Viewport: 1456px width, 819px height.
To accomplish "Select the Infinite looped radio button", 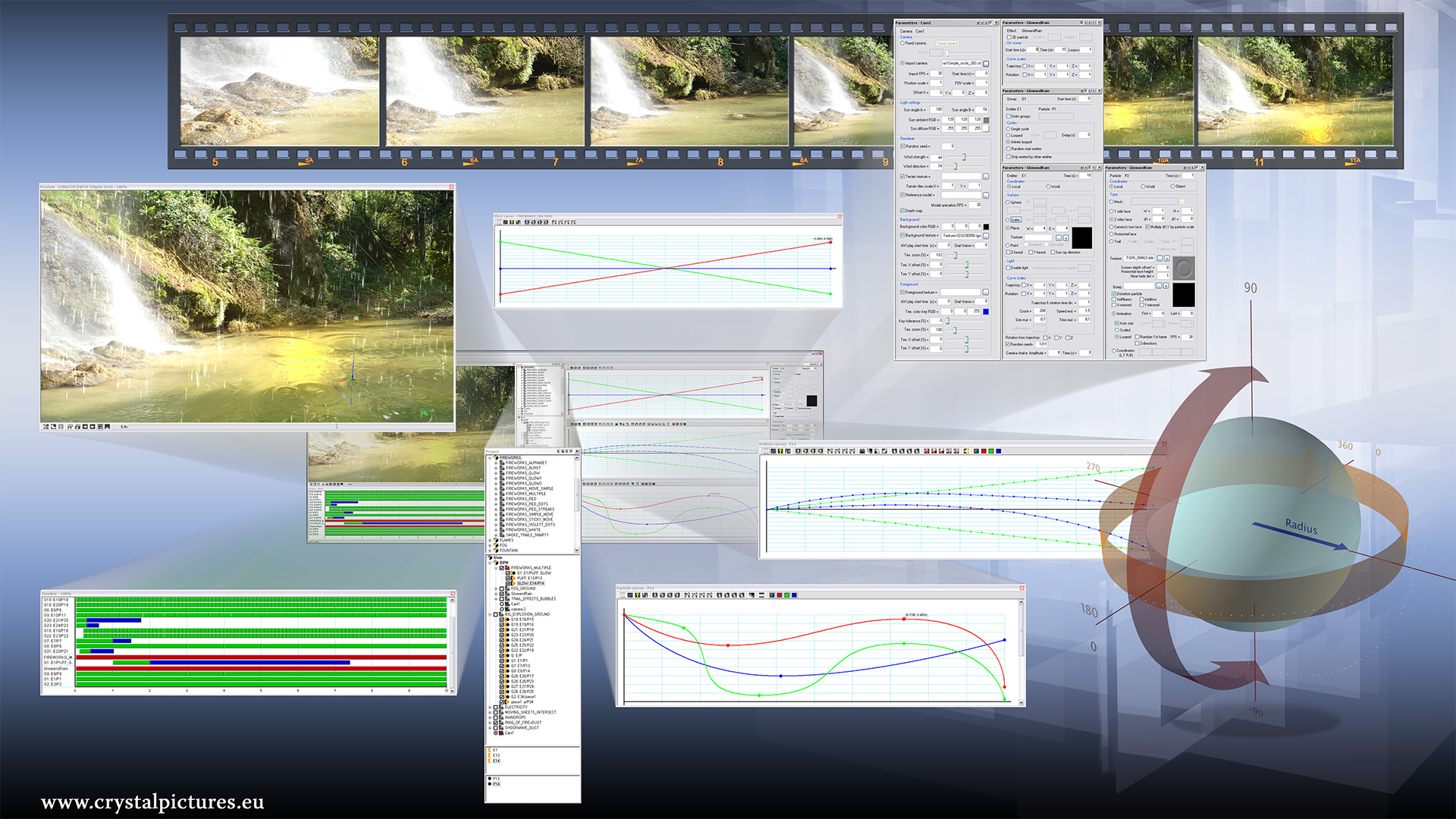I will [x=1008, y=142].
